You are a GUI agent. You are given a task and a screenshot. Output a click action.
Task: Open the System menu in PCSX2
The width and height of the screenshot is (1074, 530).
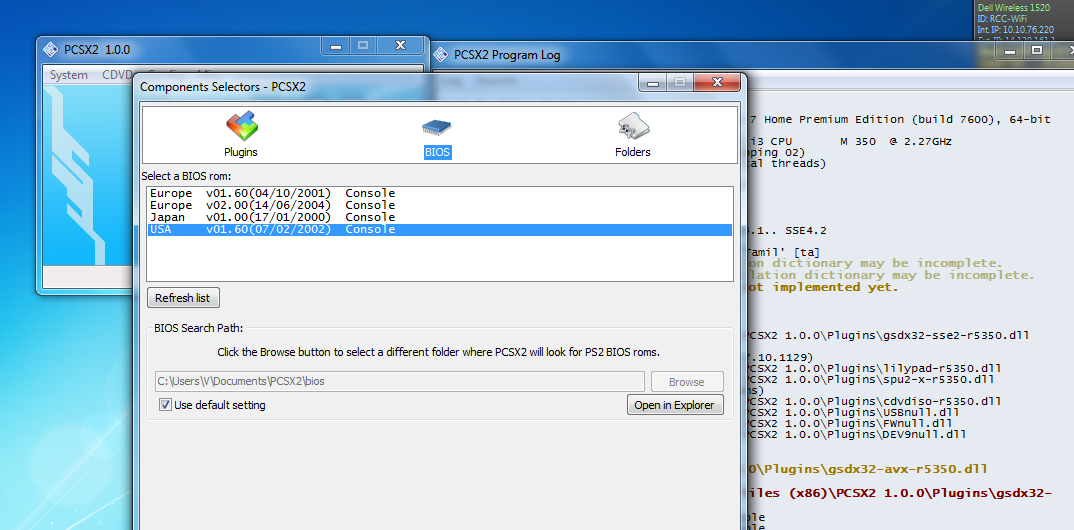pos(69,75)
